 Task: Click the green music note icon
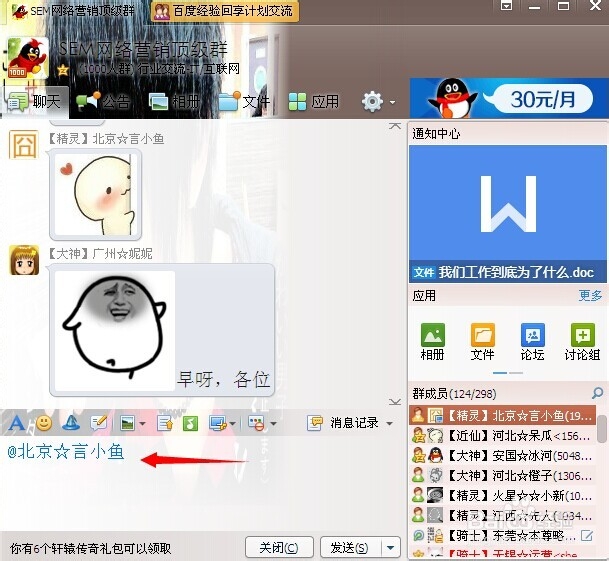190,423
